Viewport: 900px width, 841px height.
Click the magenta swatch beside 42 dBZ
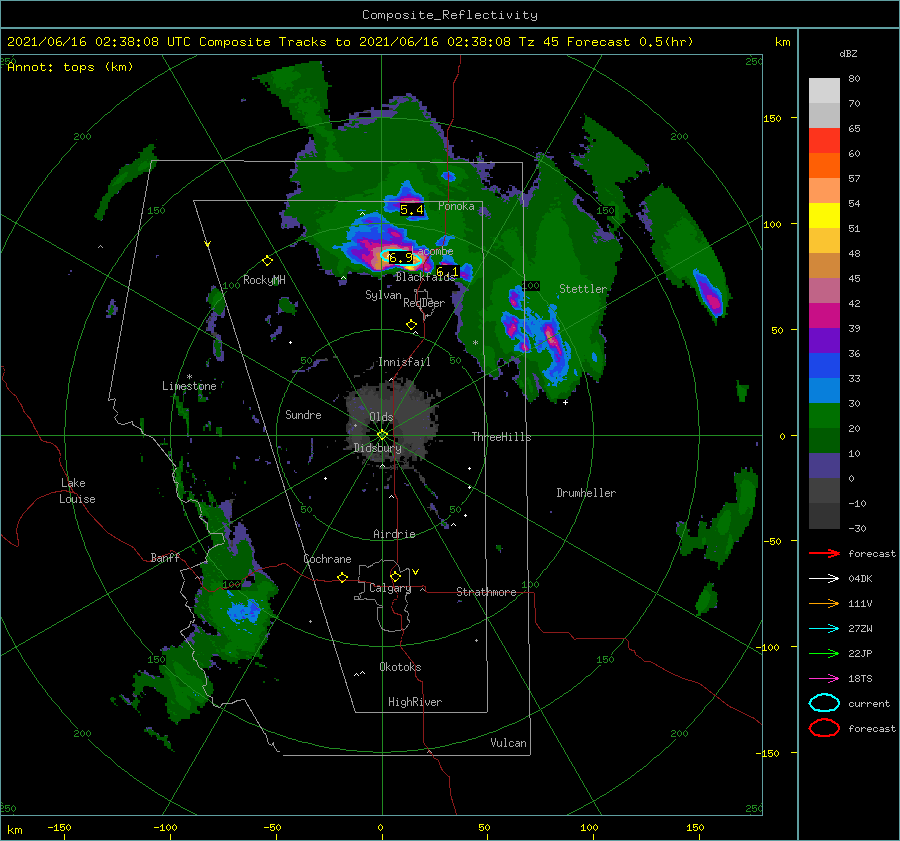tap(824, 315)
